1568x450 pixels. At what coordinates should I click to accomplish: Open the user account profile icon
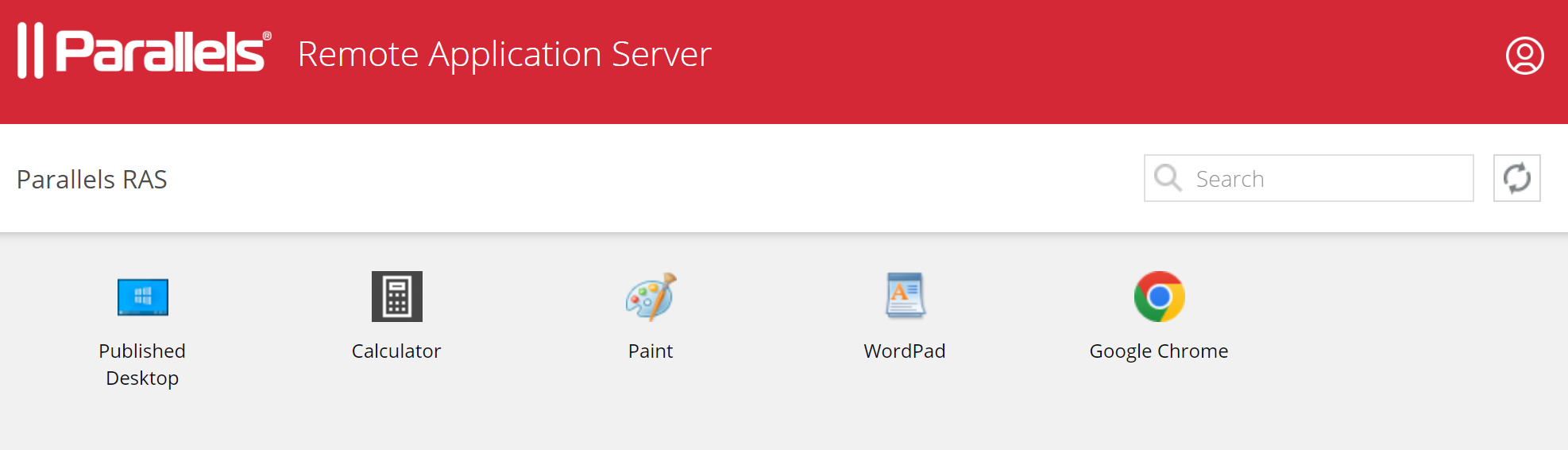click(1524, 56)
